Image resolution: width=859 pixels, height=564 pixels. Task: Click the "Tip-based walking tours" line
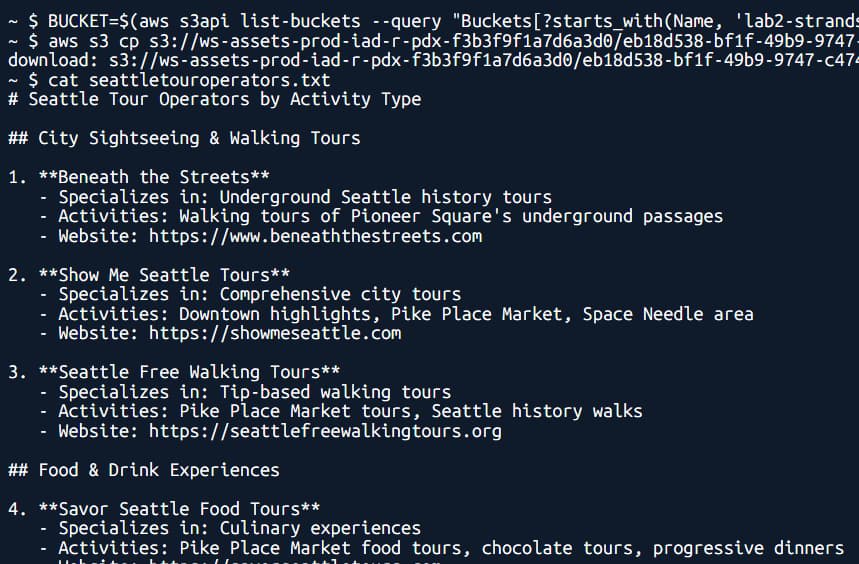point(255,392)
